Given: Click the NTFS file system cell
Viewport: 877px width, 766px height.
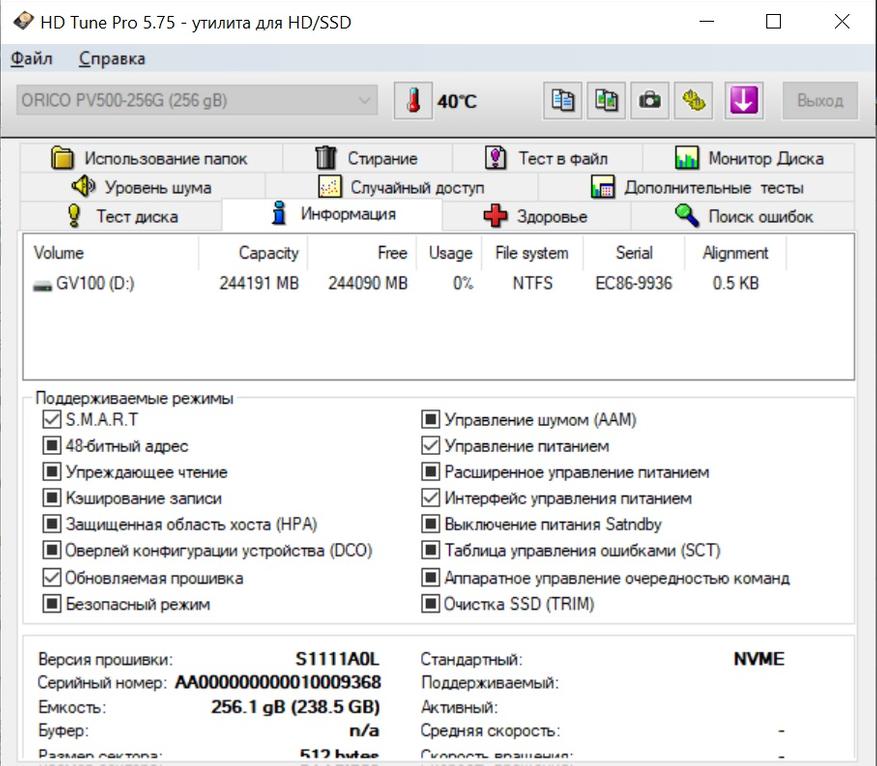Looking at the screenshot, I should coord(532,283).
